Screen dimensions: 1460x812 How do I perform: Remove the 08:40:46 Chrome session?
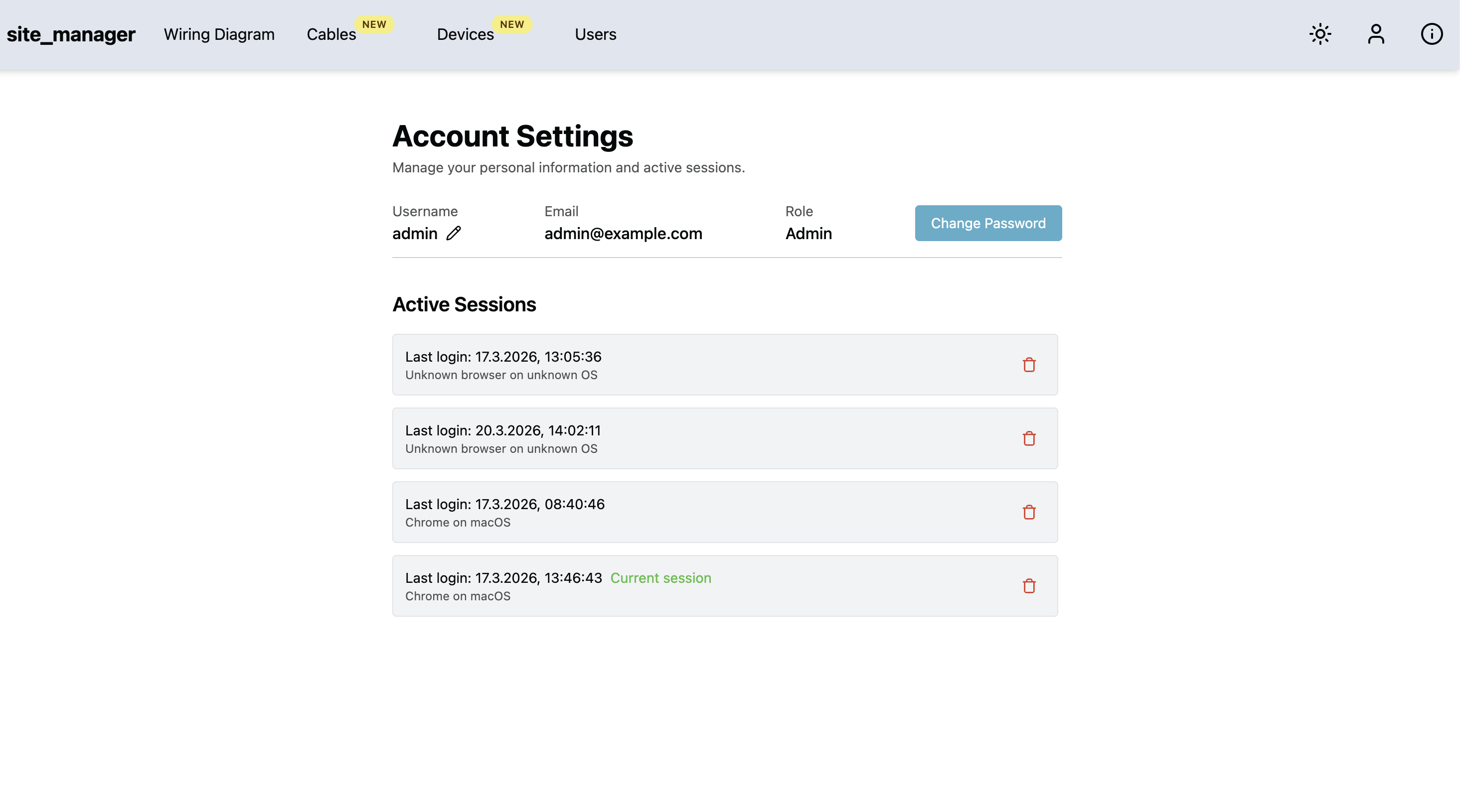pyautogui.click(x=1029, y=512)
